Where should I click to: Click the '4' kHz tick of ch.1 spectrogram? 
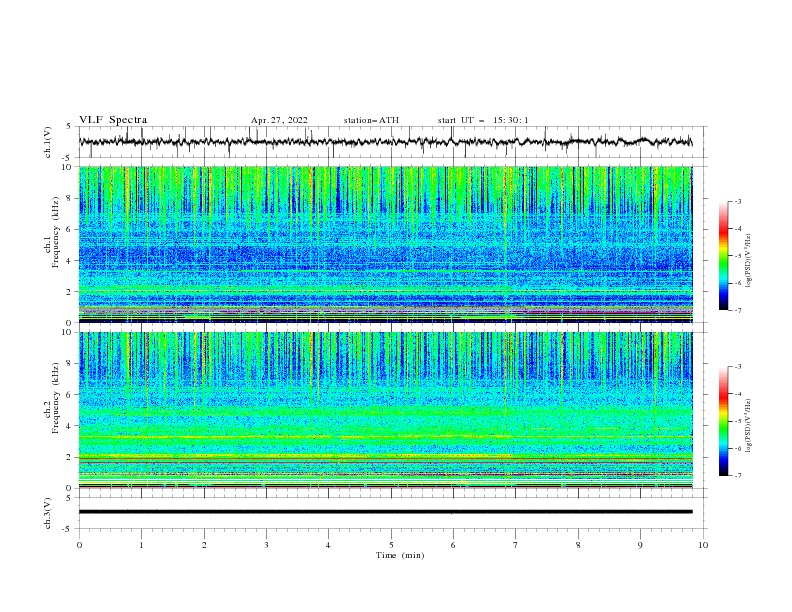pyautogui.click(x=71, y=261)
